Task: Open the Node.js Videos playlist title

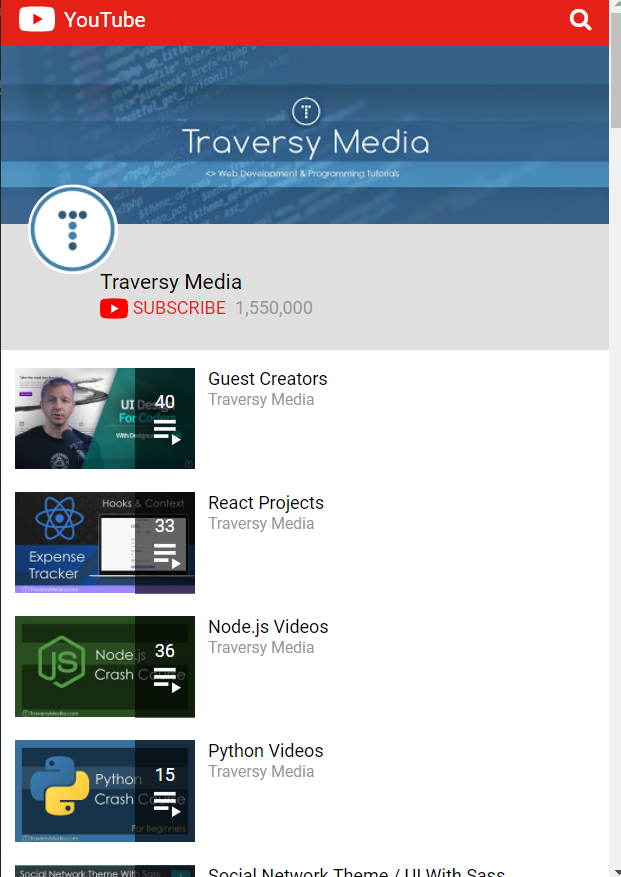Action: click(x=268, y=627)
